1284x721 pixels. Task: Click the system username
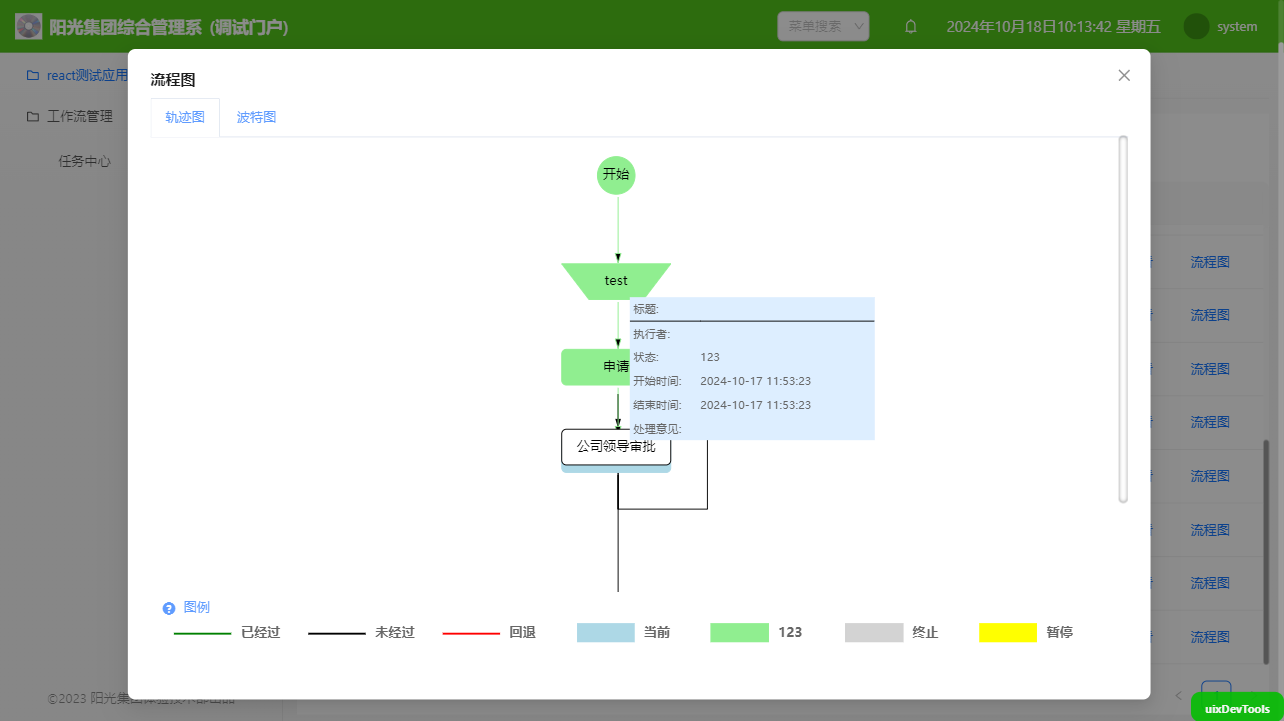[x=1237, y=27]
